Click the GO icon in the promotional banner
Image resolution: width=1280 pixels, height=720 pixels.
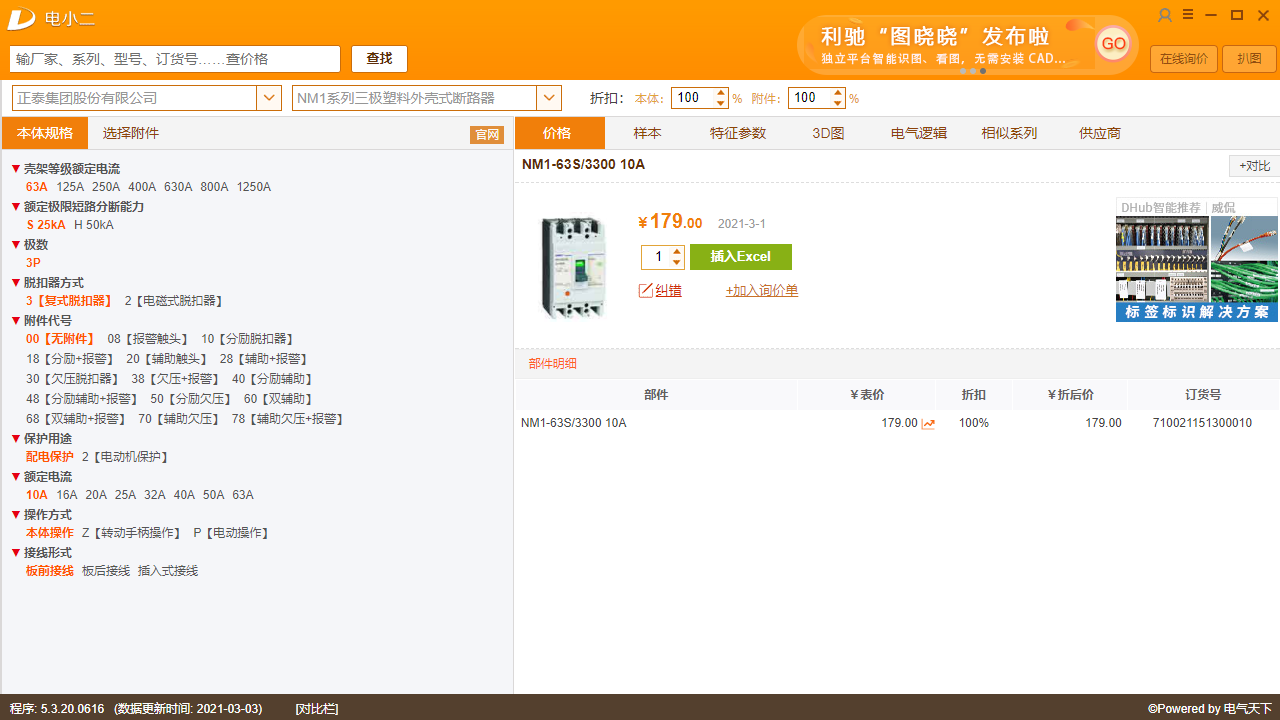point(1113,44)
